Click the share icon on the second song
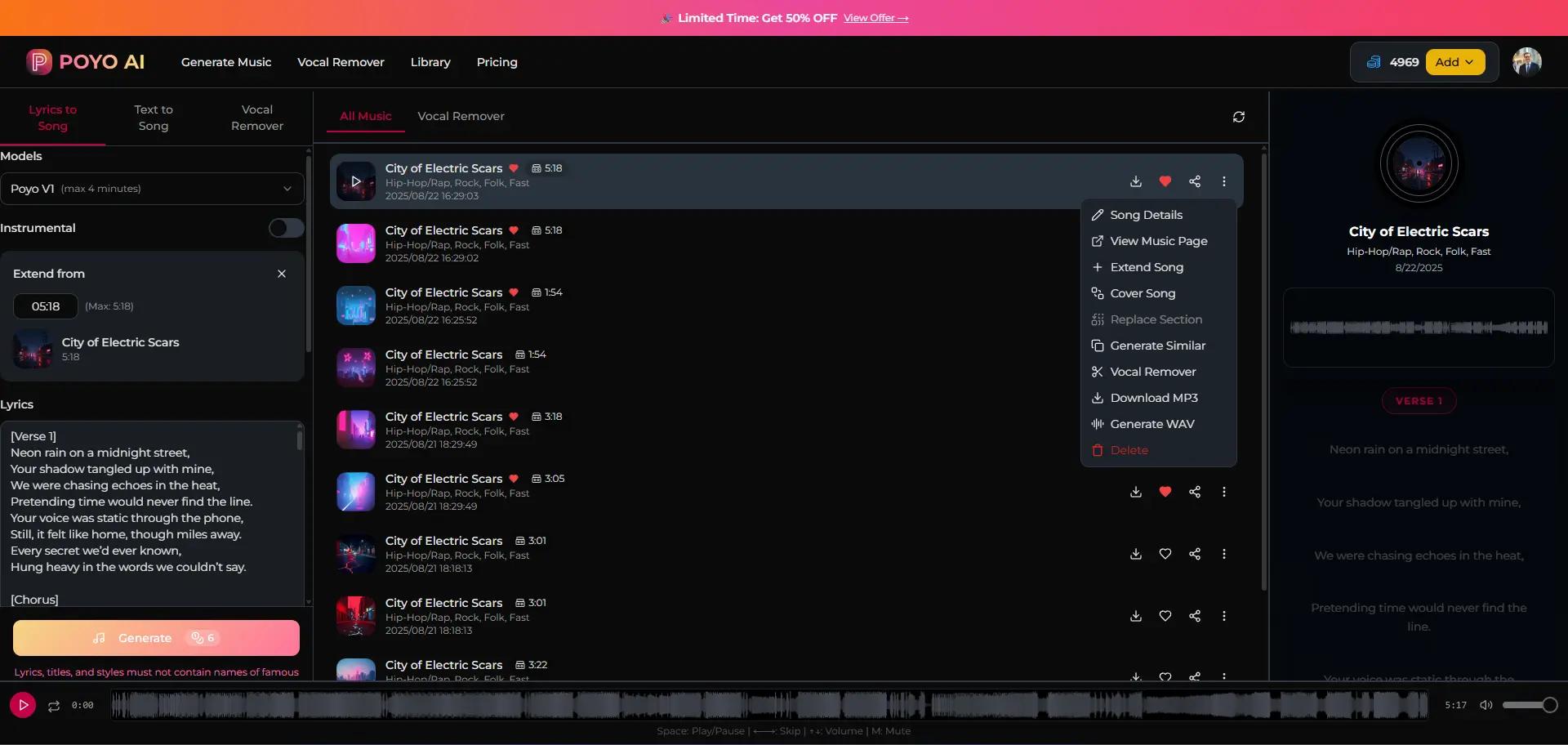 pyautogui.click(x=1195, y=243)
